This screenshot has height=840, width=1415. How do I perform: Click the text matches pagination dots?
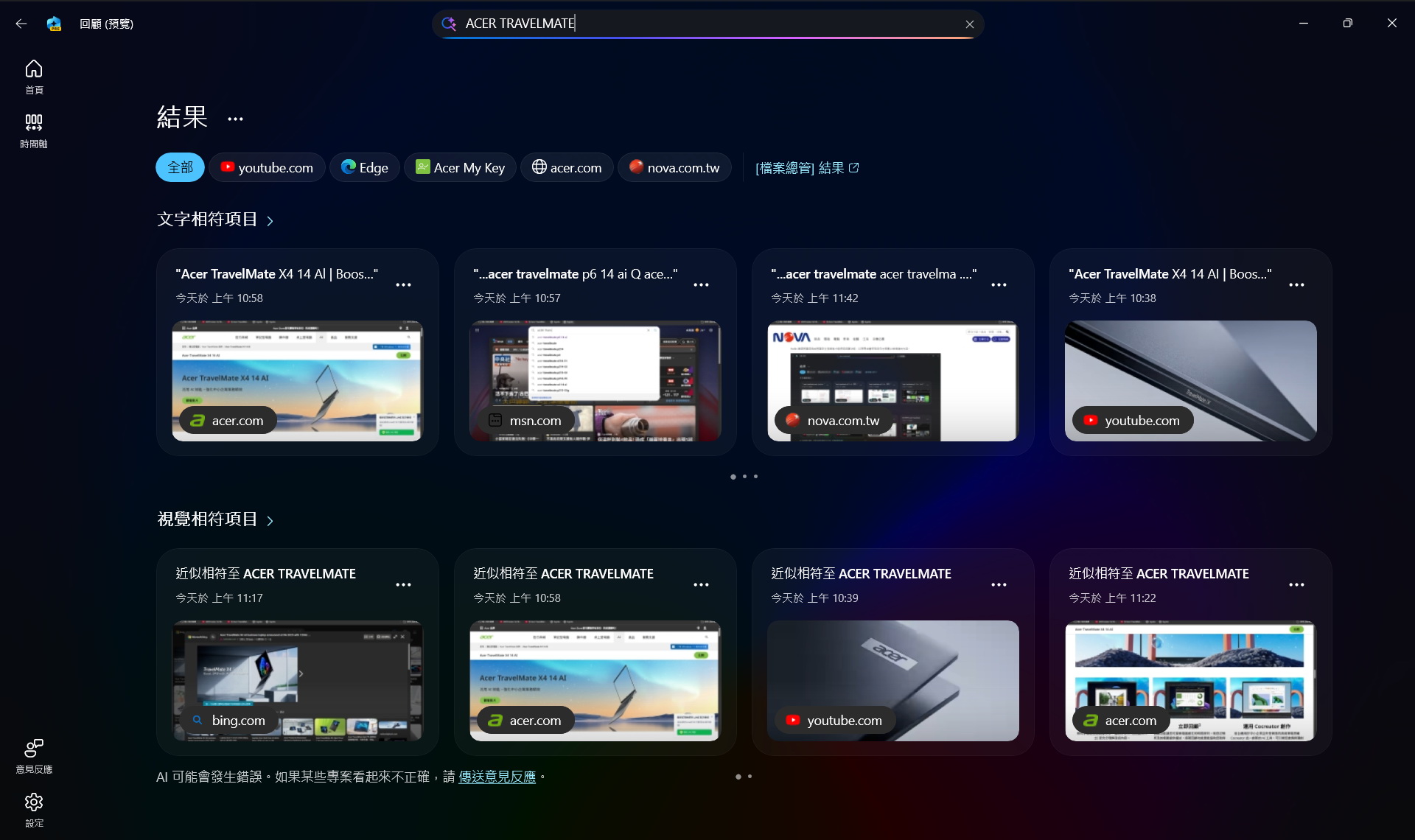click(744, 477)
